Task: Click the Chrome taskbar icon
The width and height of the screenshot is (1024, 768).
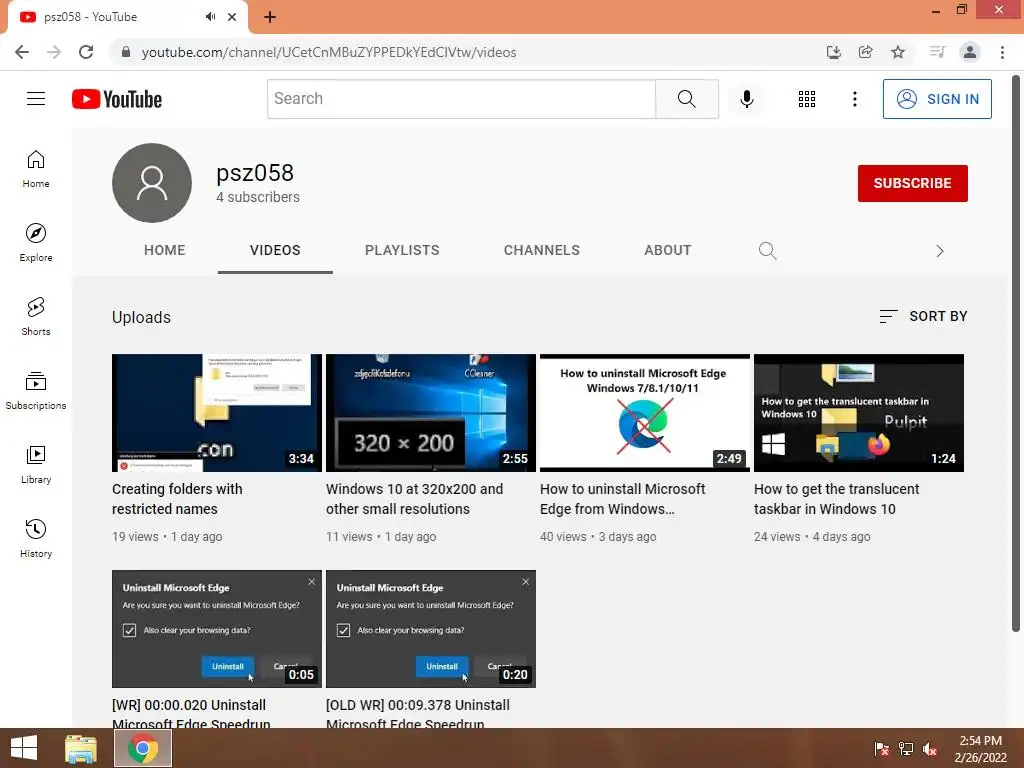Action: [143, 748]
